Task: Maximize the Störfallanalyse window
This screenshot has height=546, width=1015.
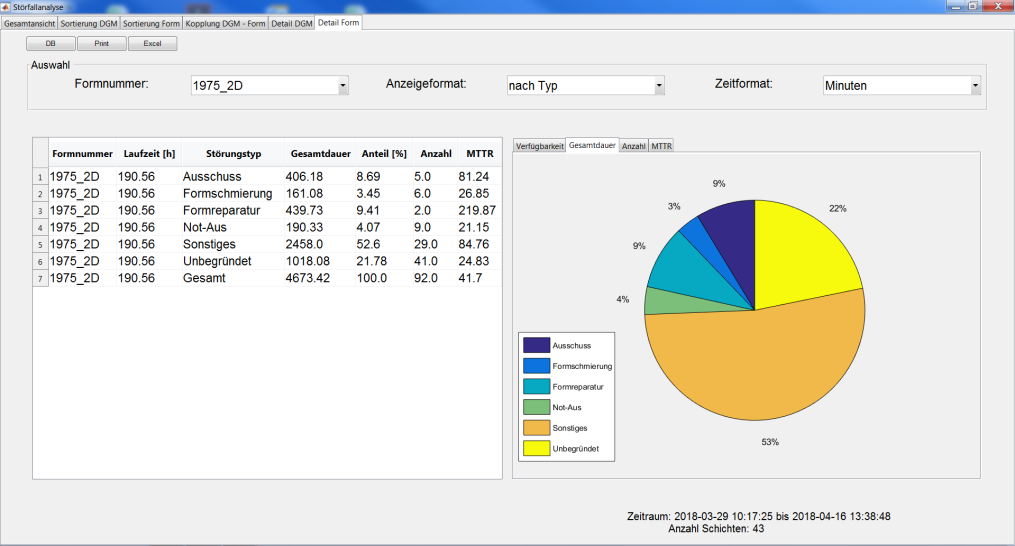Action: [973, 6]
